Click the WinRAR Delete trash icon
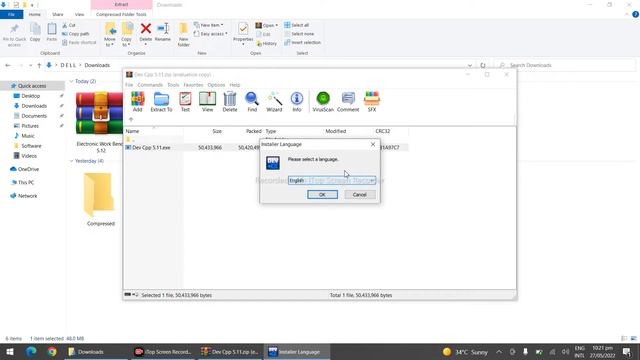The width and height of the screenshot is (640, 360). pyautogui.click(x=230, y=102)
